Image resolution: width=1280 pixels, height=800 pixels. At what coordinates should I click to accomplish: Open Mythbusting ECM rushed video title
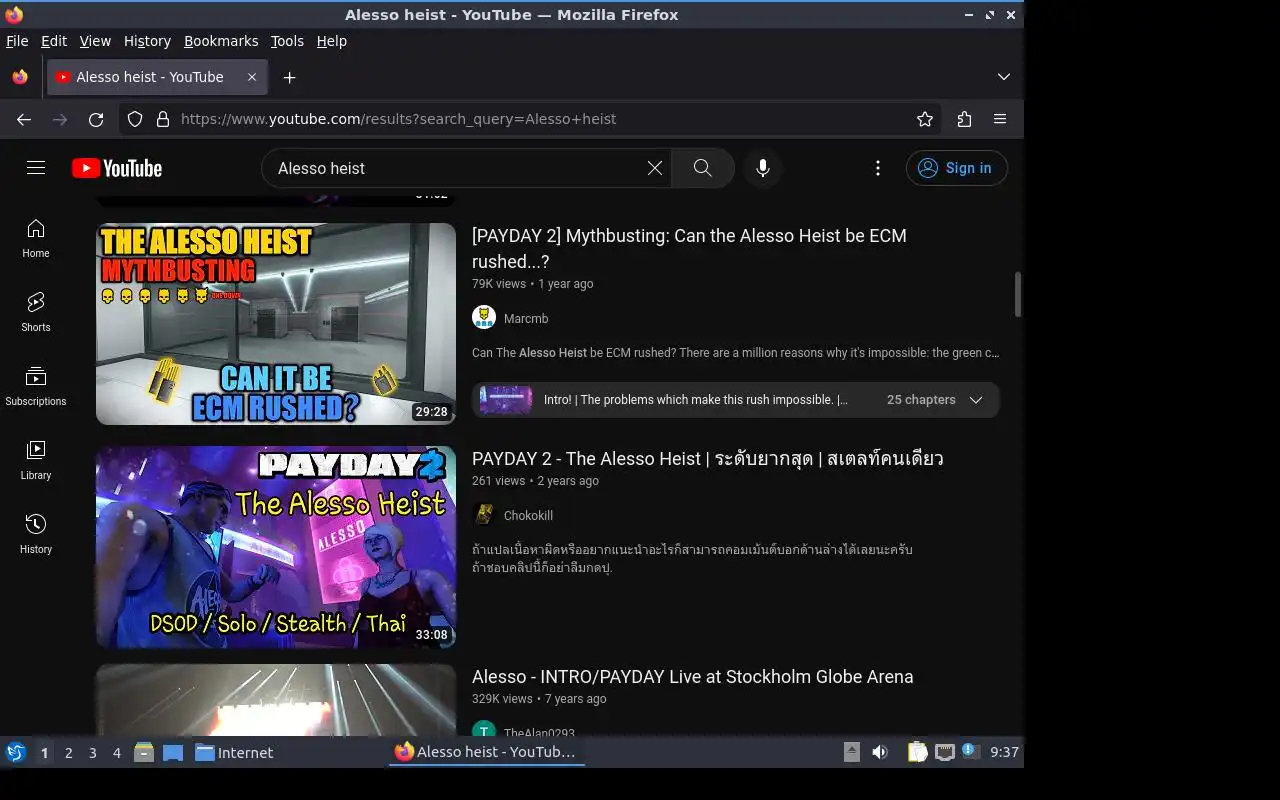coord(689,248)
